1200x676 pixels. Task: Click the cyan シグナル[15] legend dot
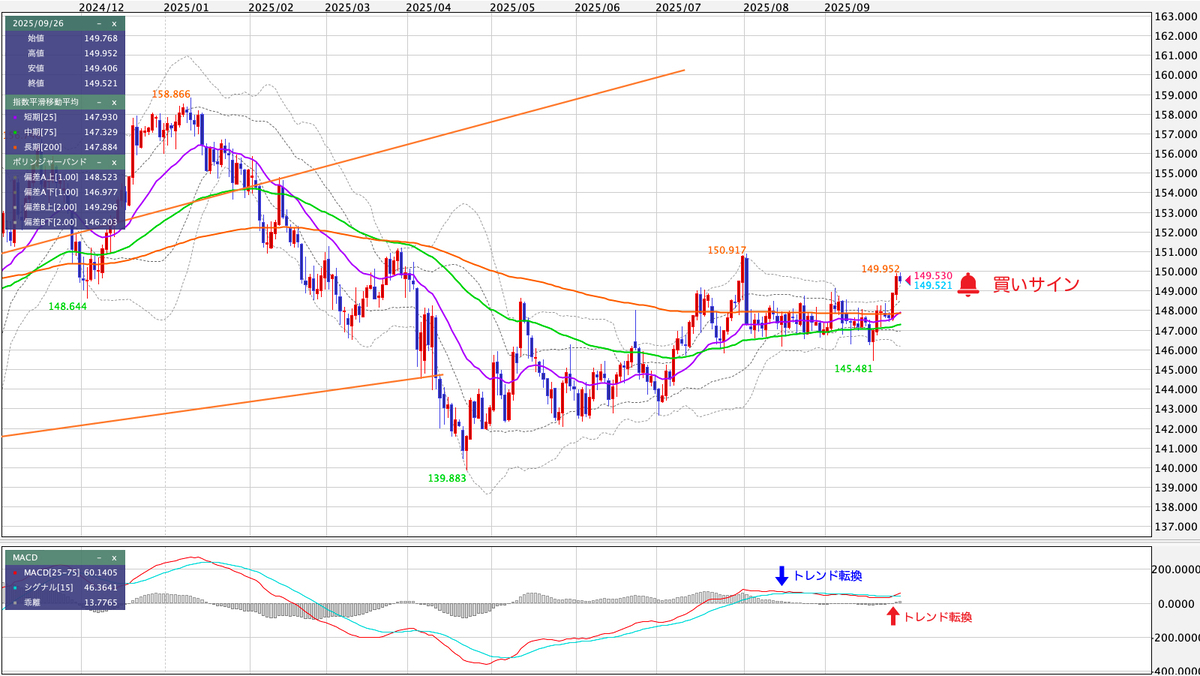[x=15, y=588]
